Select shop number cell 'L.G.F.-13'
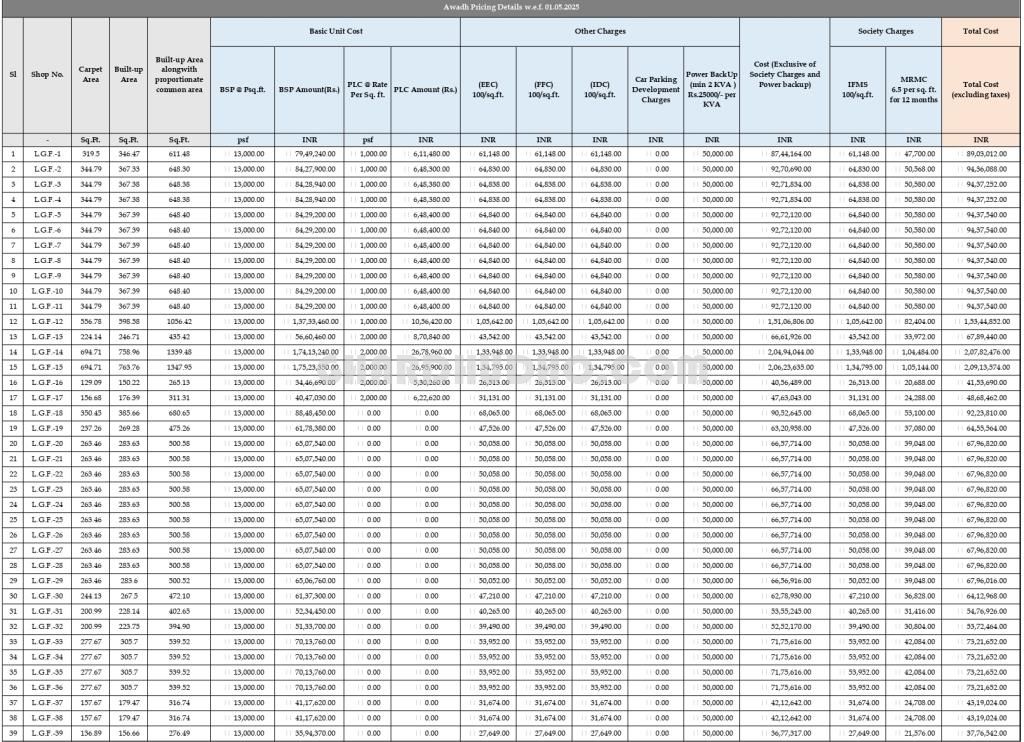The image size is (1024, 742). (48, 337)
